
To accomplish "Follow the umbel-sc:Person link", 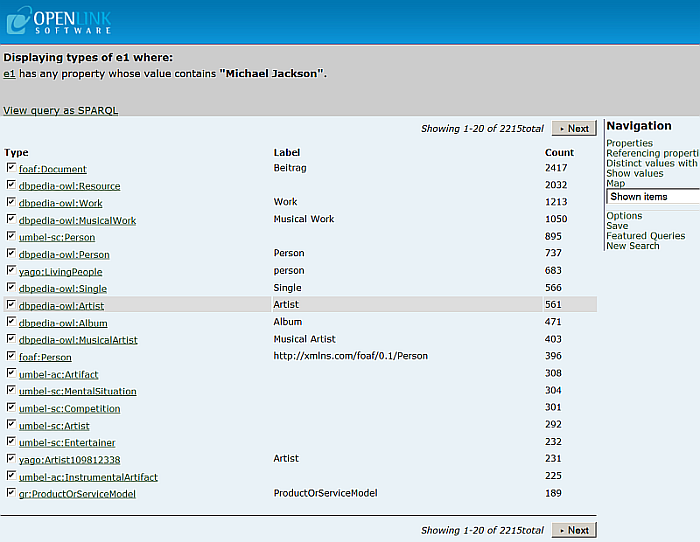I will (x=57, y=238).
